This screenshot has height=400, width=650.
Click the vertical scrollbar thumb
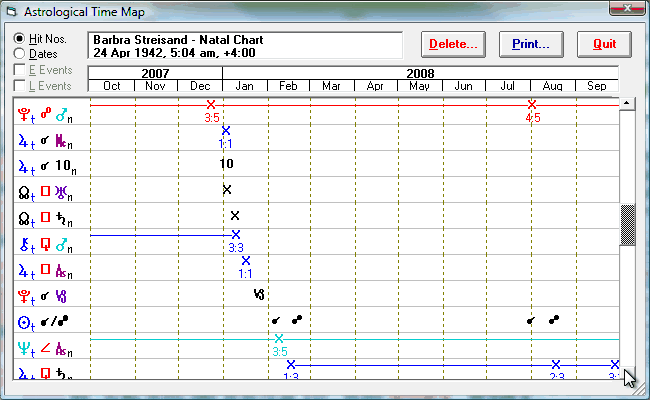pyautogui.click(x=627, y=225)
